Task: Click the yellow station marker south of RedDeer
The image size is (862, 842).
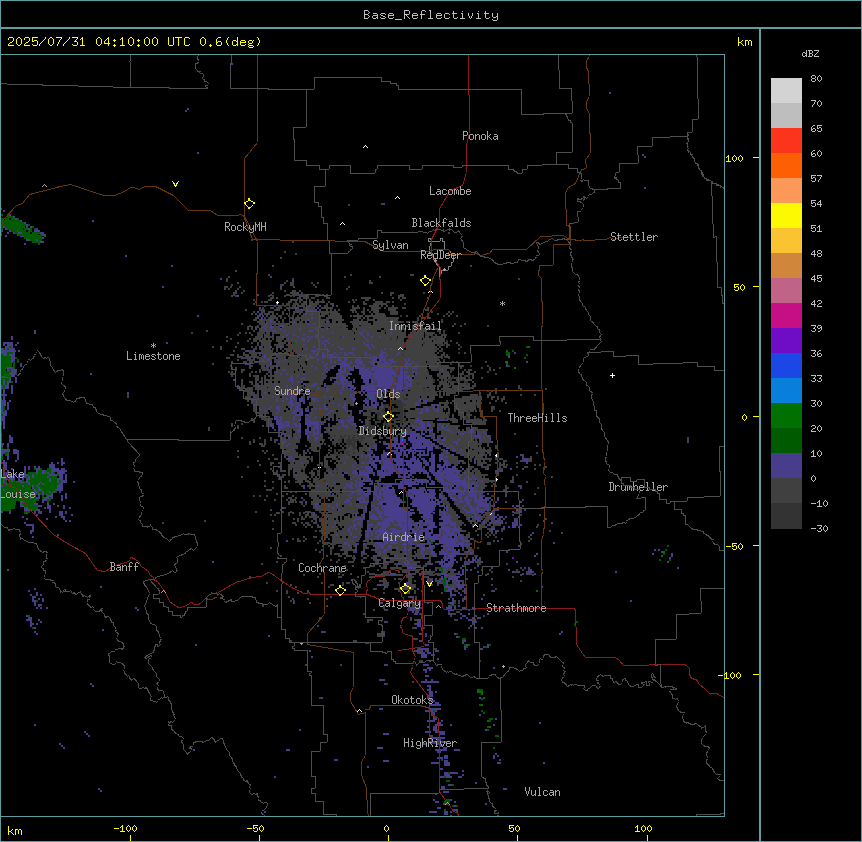Action: 426,281
